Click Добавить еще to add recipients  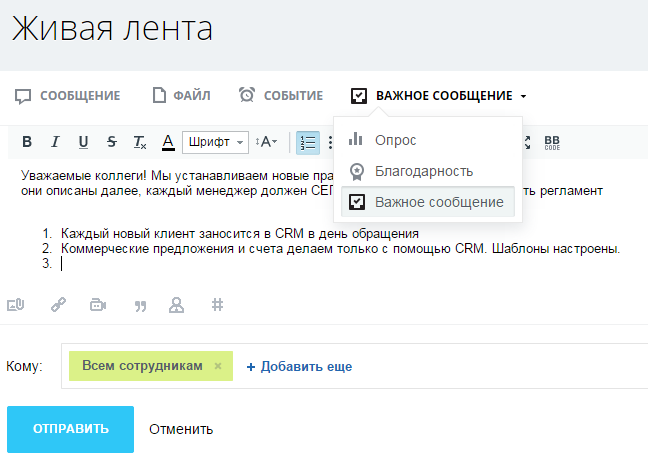(x=299, y=367)
